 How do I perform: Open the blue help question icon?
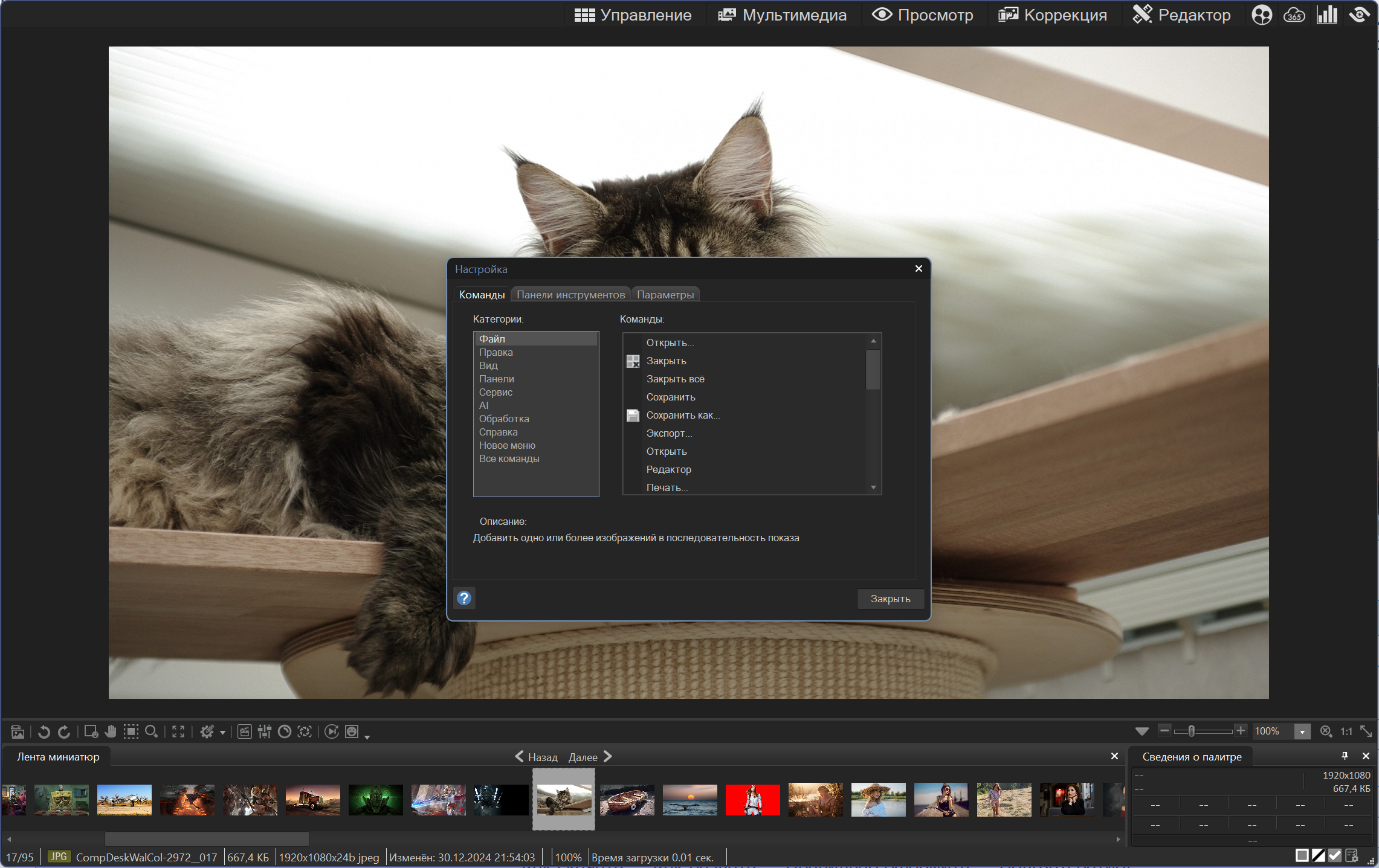[x=464, y=598]
